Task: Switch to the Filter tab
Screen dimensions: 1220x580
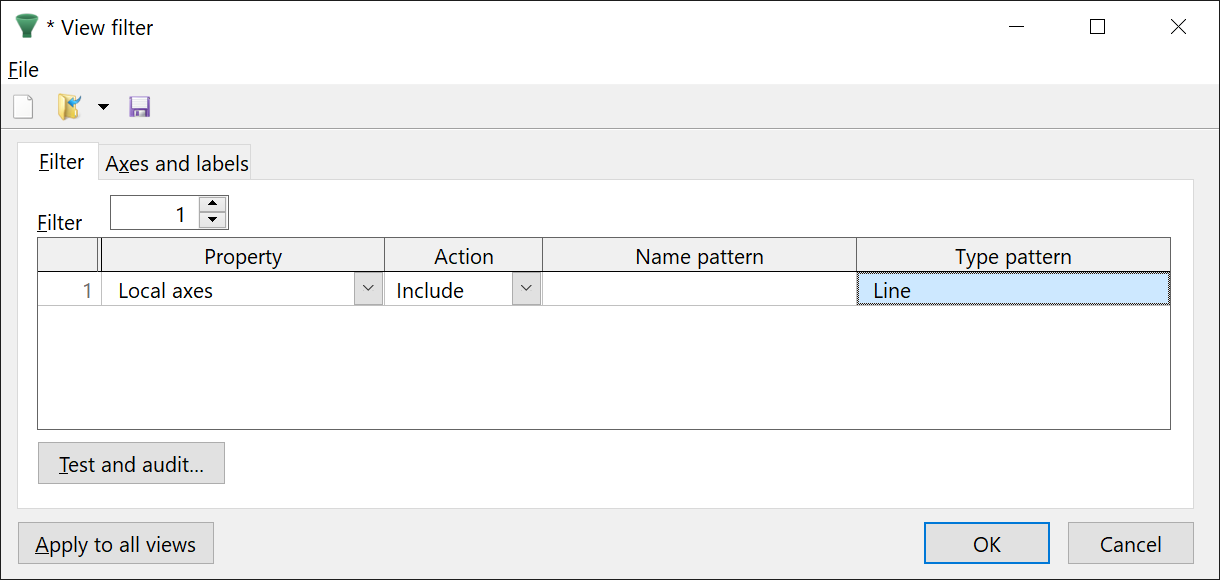Action: [x=61, y=162]
